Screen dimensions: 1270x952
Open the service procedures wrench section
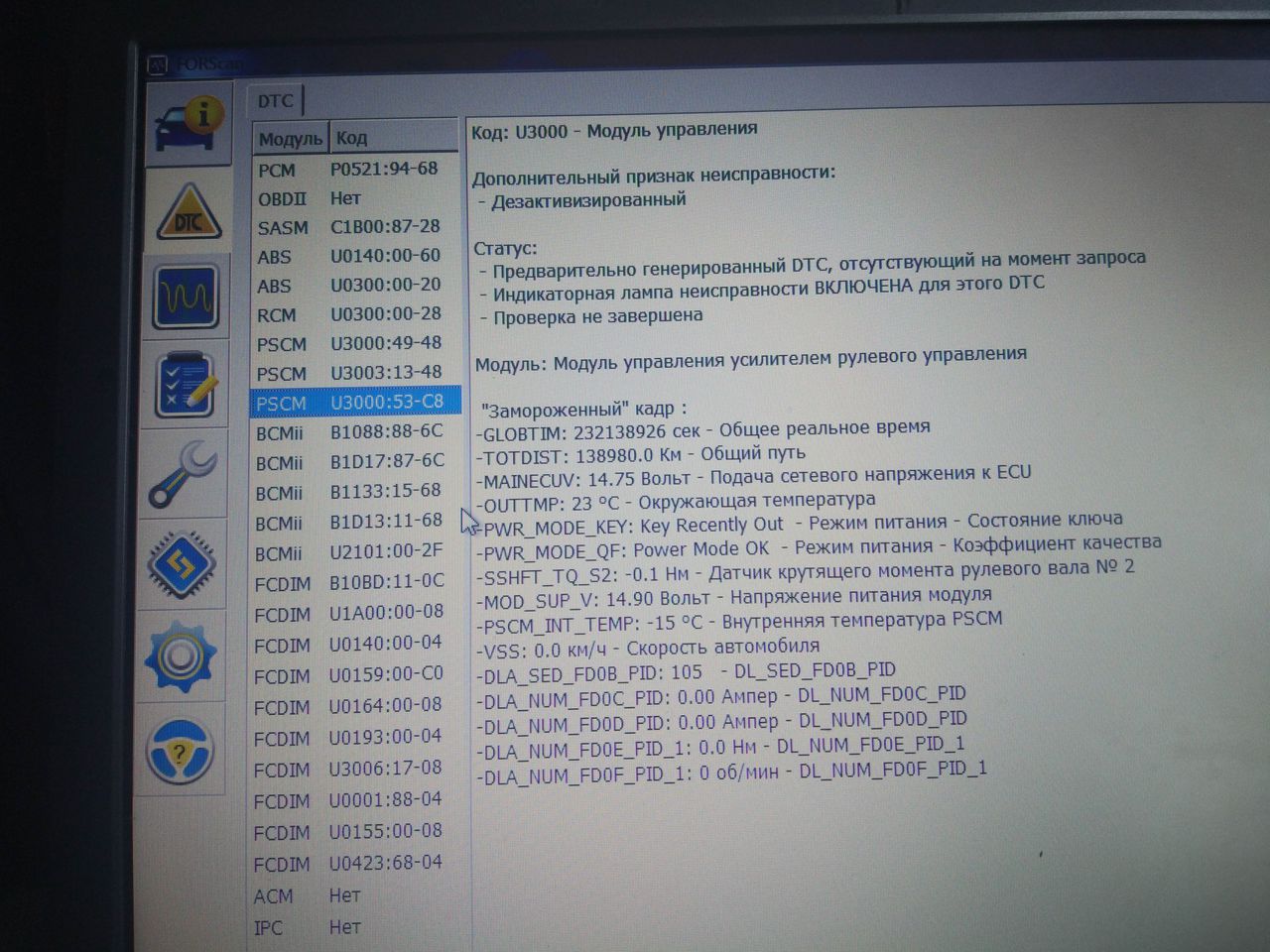click(183, 475)
